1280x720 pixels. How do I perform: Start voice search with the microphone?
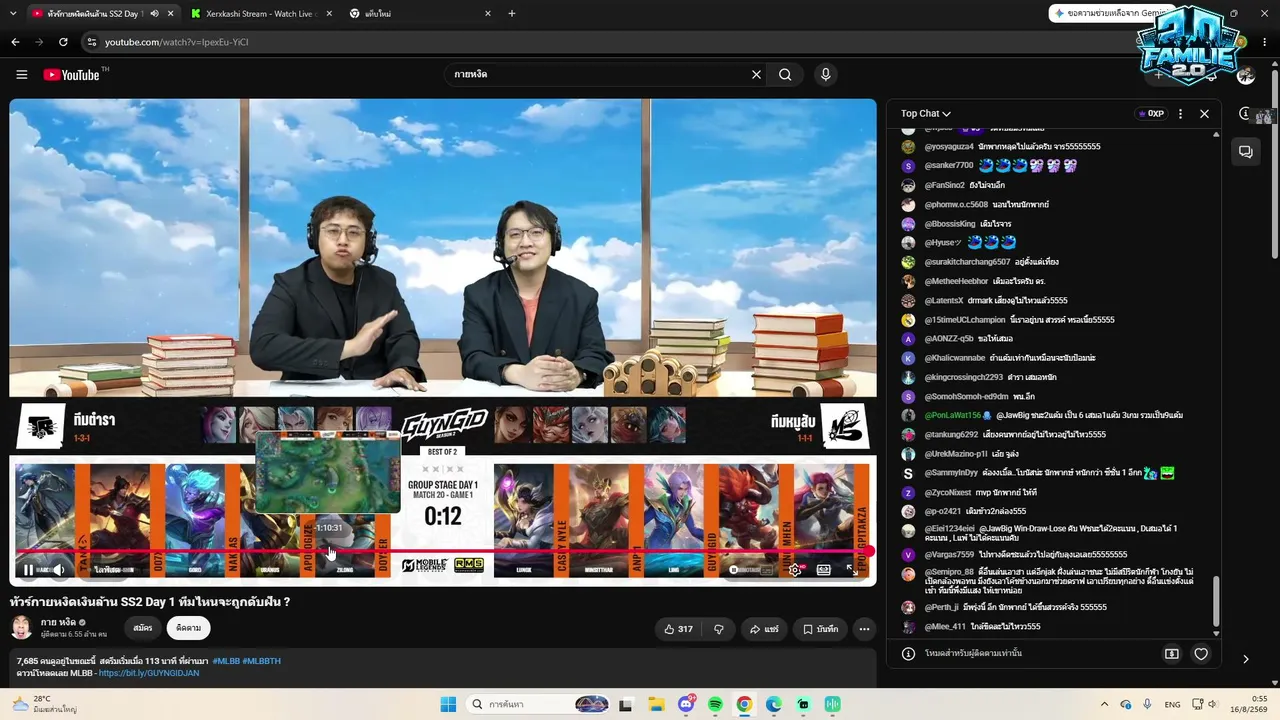[x=825, y=74]
